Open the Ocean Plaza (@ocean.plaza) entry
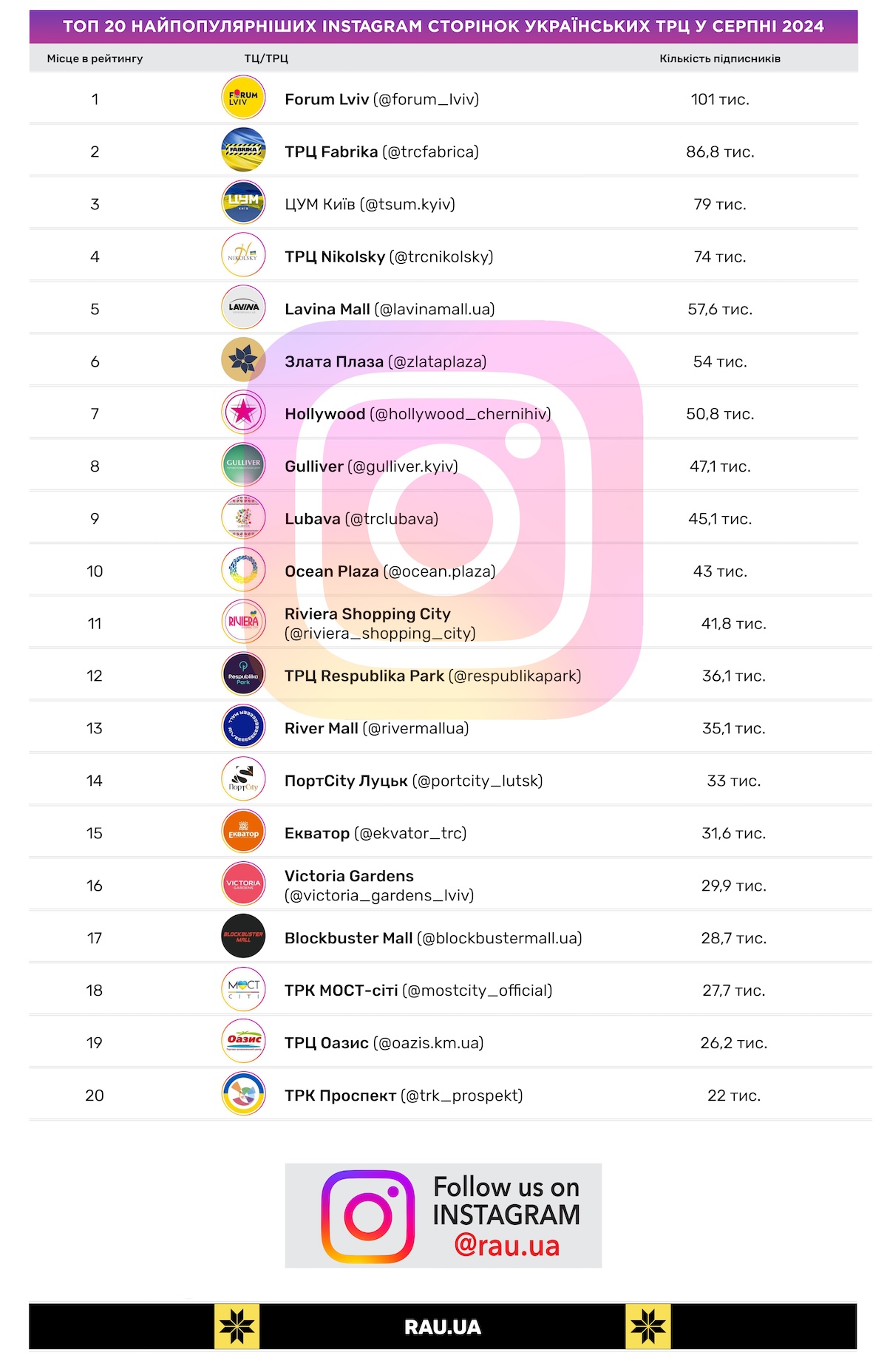Viewport: 887px width, 1372px height. (390, 571)
